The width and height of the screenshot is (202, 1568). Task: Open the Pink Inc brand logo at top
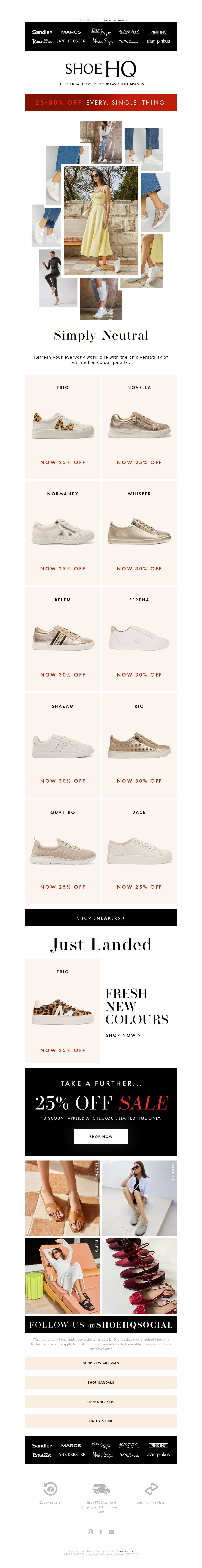point(159,32)
